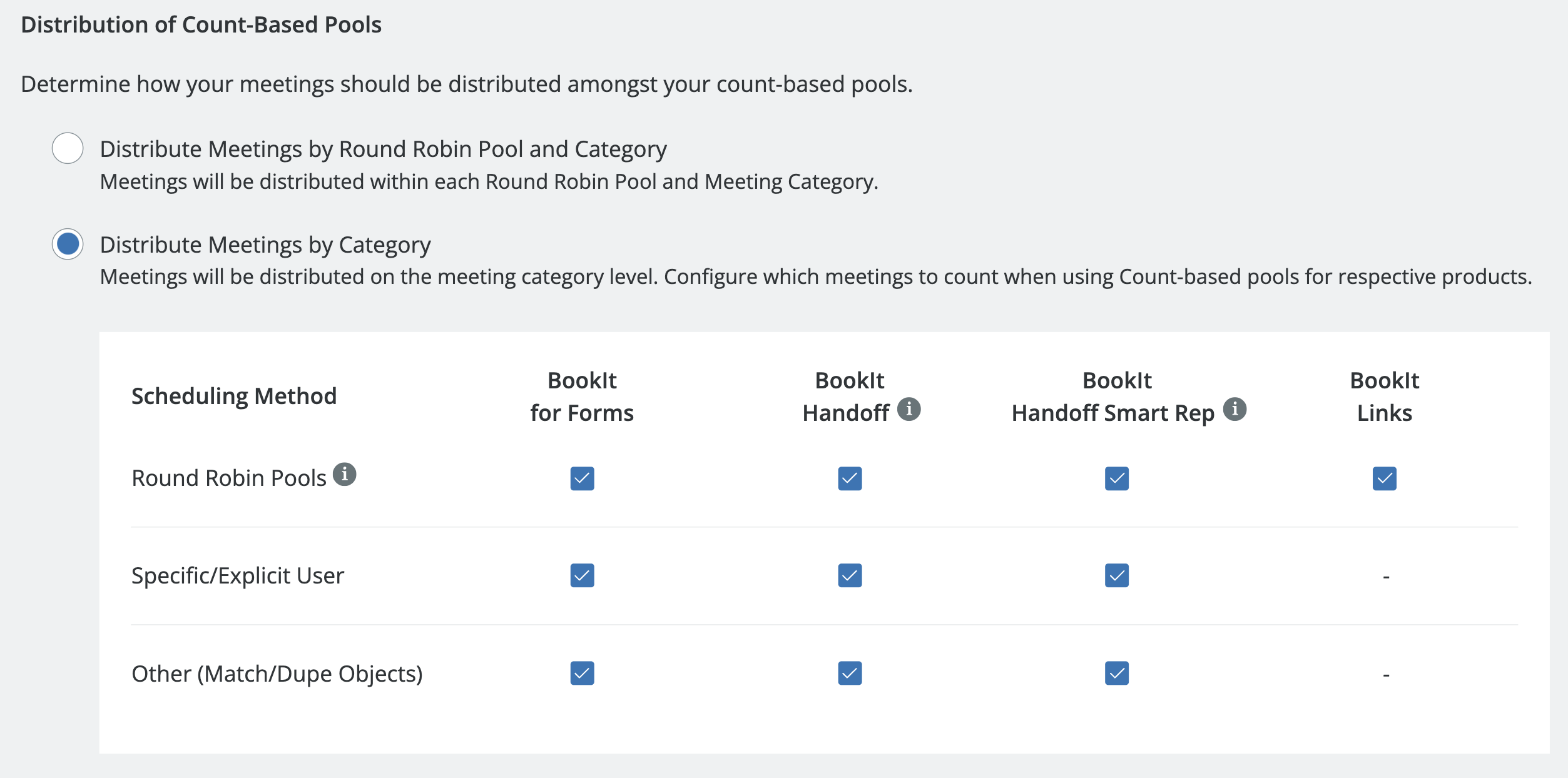Toggle Other (Match/Dupe Objects) BookIt Handoff checkbox

point(850,673)
